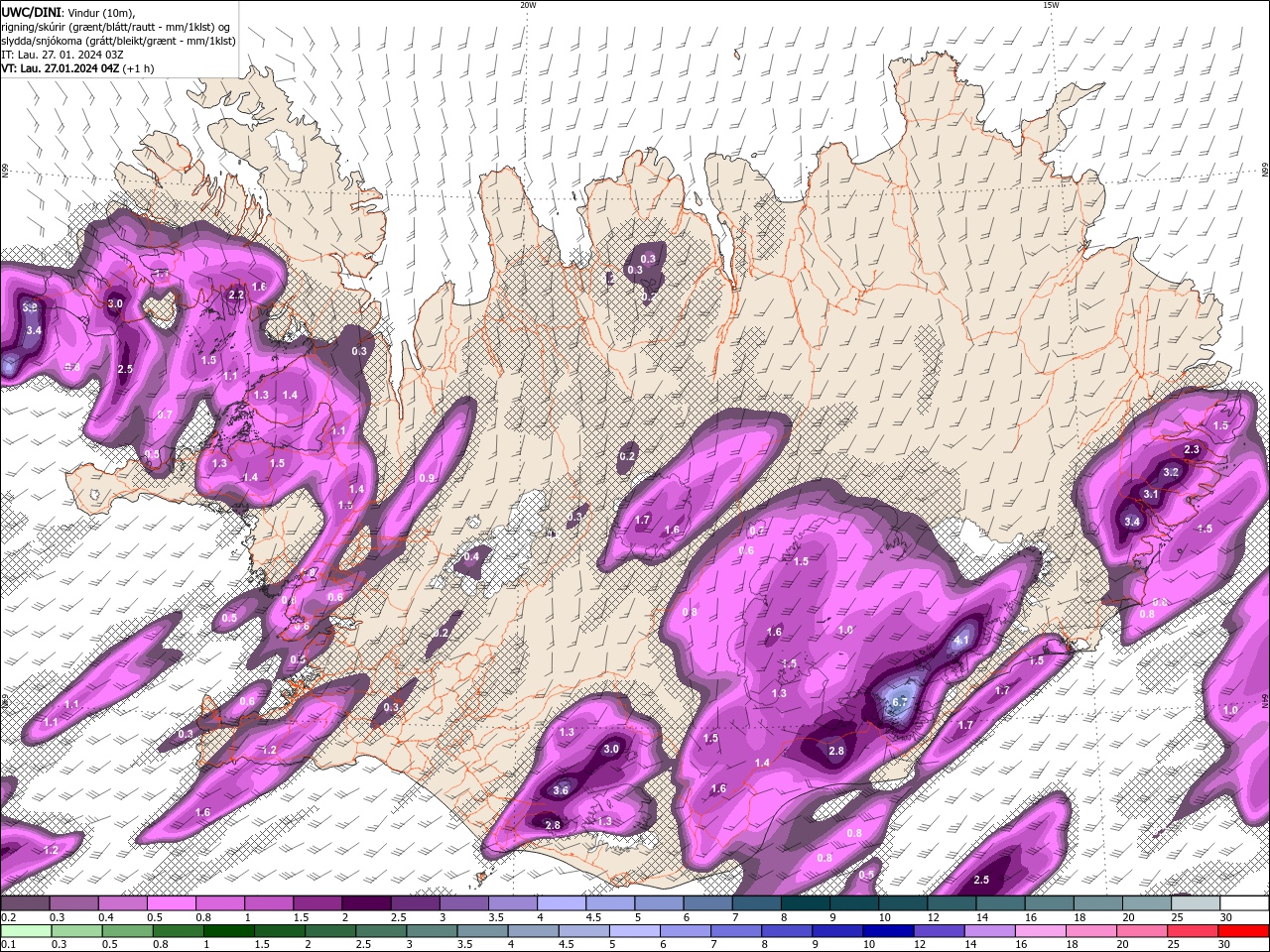This screenshot has height=952, width=1270.
Task: Select the bright red swatch after 30 in the lower legend
Action: (x=1242, y=931)
